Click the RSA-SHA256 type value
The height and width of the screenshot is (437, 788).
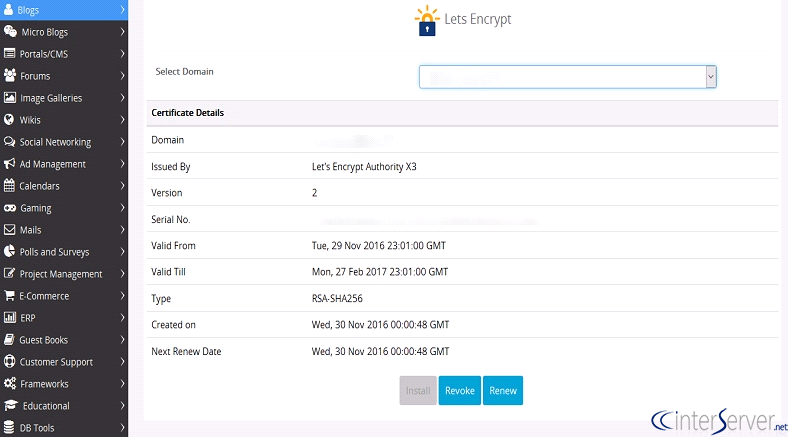337,298
